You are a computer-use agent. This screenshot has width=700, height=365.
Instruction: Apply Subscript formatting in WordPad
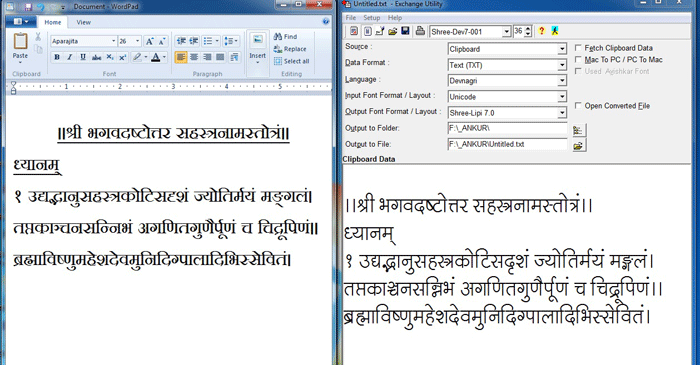(109, 57)
